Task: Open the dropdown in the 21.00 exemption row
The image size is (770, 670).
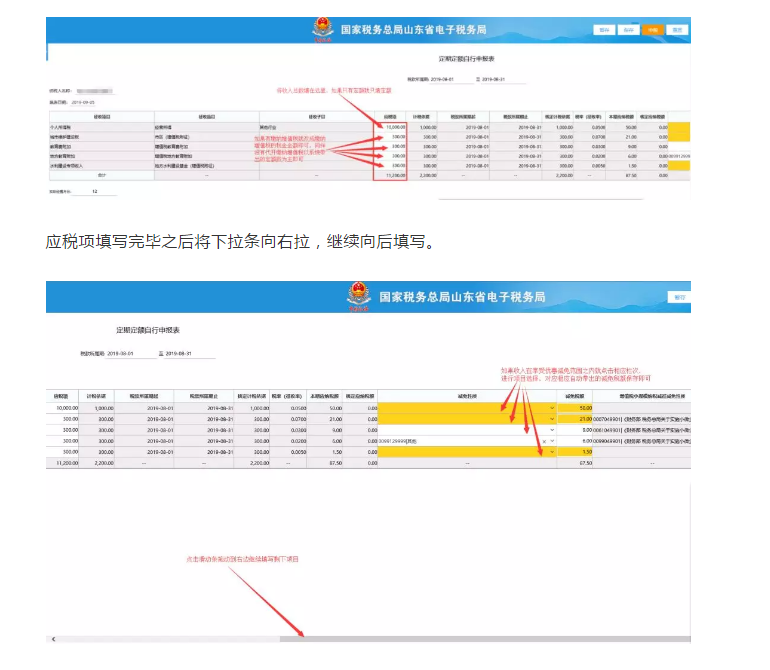Action: coord(552,419)
